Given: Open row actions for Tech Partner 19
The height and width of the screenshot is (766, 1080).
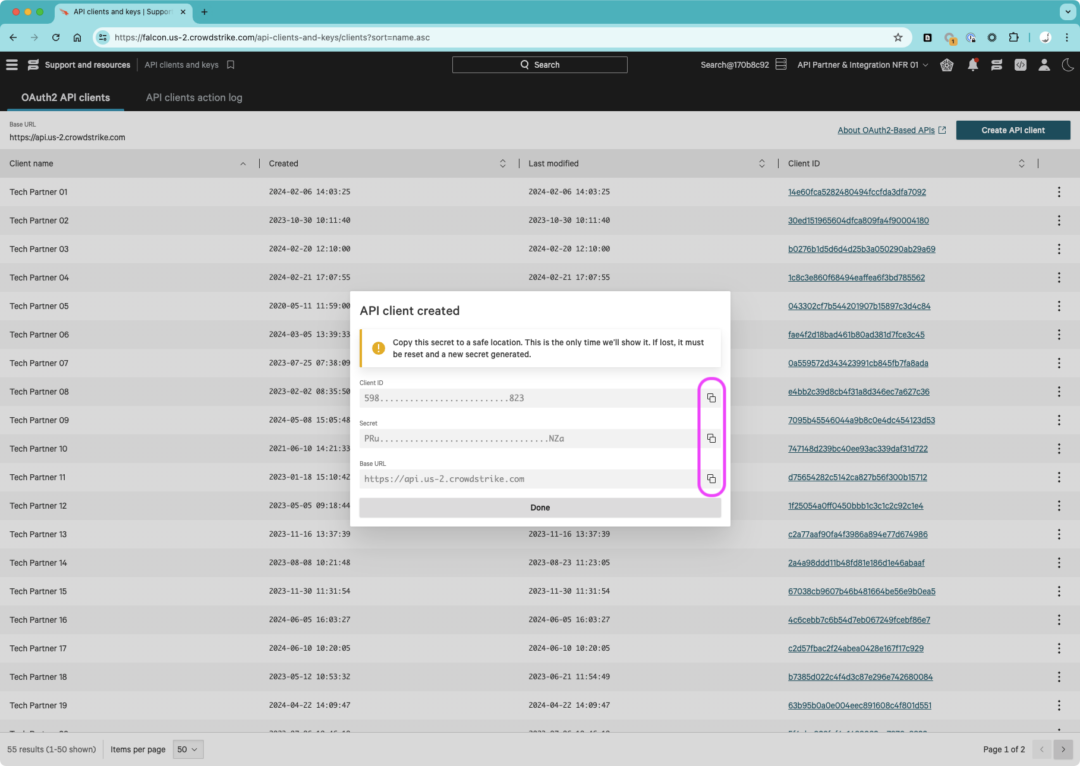Looking at the screenshot, I should (x=1059, y=705).
